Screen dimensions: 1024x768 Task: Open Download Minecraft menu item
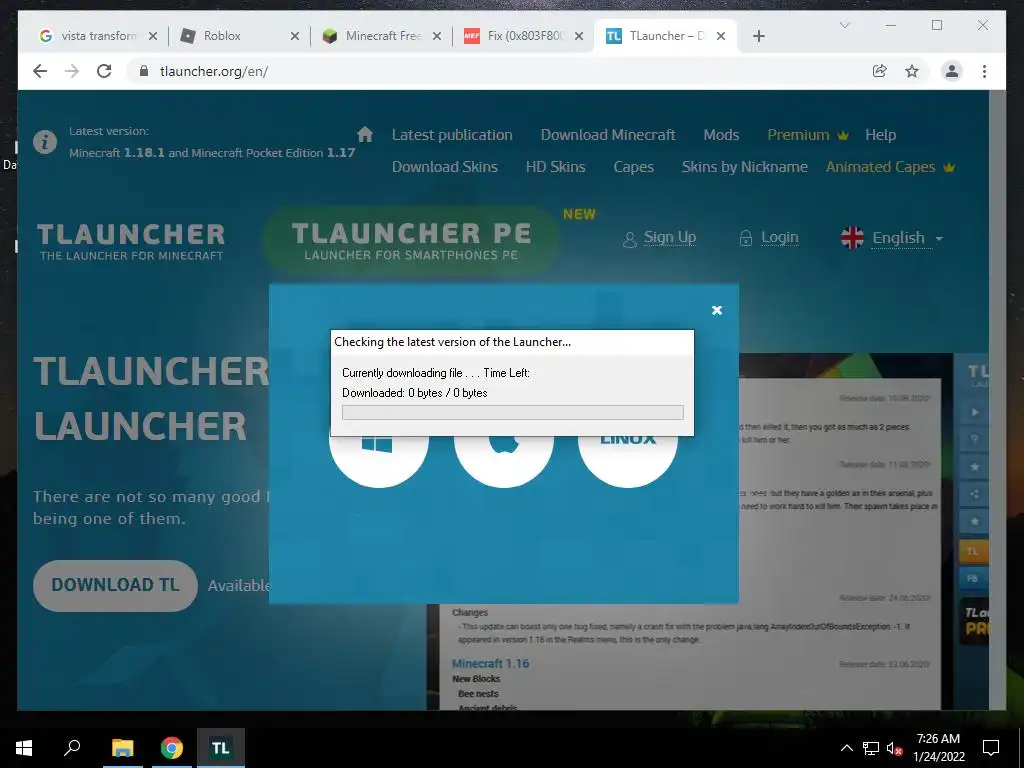[x=608, y=135]
